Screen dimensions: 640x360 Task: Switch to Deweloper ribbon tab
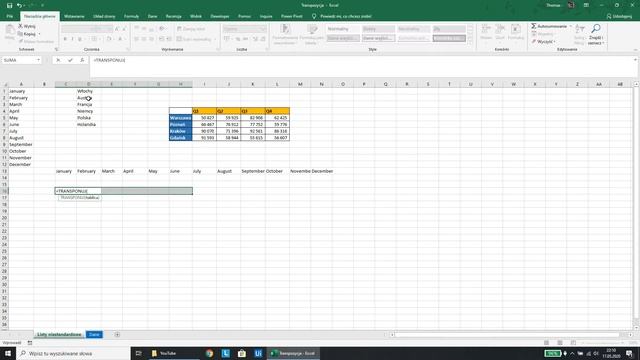(x=220, y=16)
